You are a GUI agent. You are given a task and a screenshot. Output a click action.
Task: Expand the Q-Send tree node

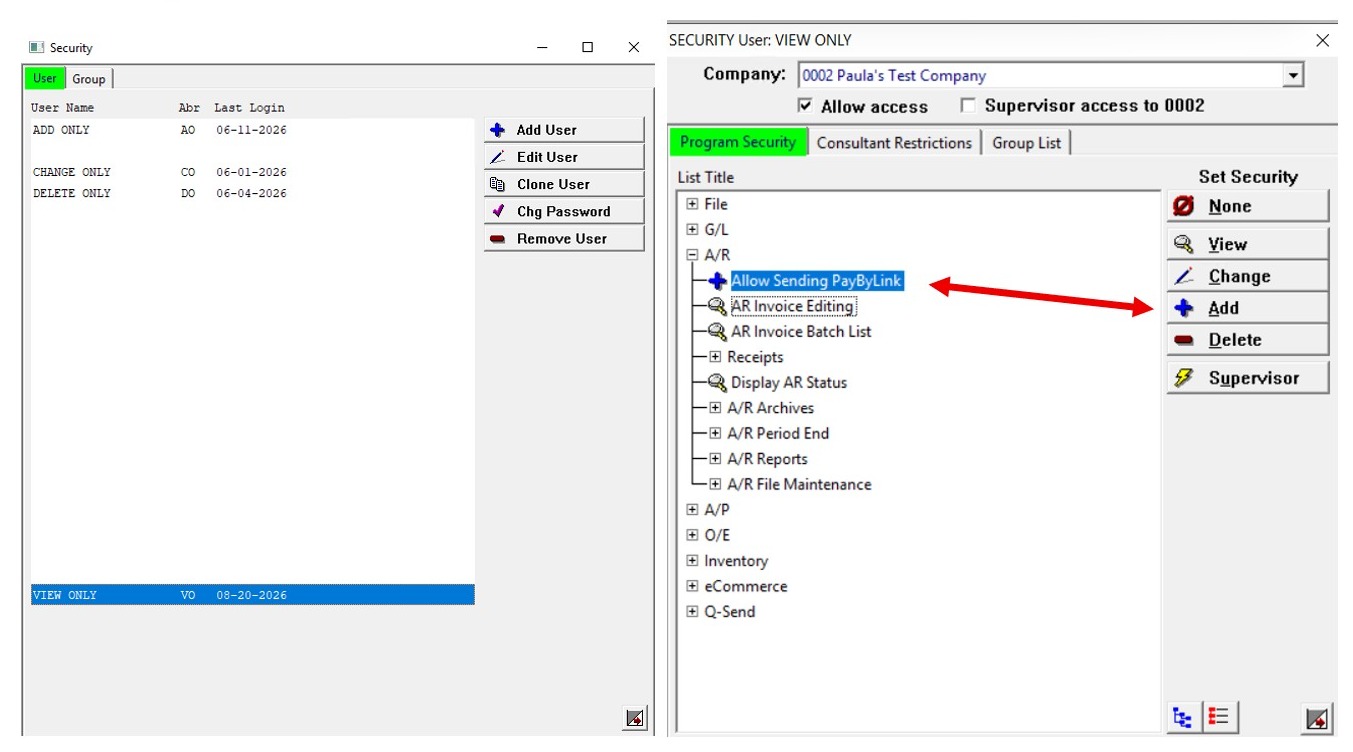(692, 612)
